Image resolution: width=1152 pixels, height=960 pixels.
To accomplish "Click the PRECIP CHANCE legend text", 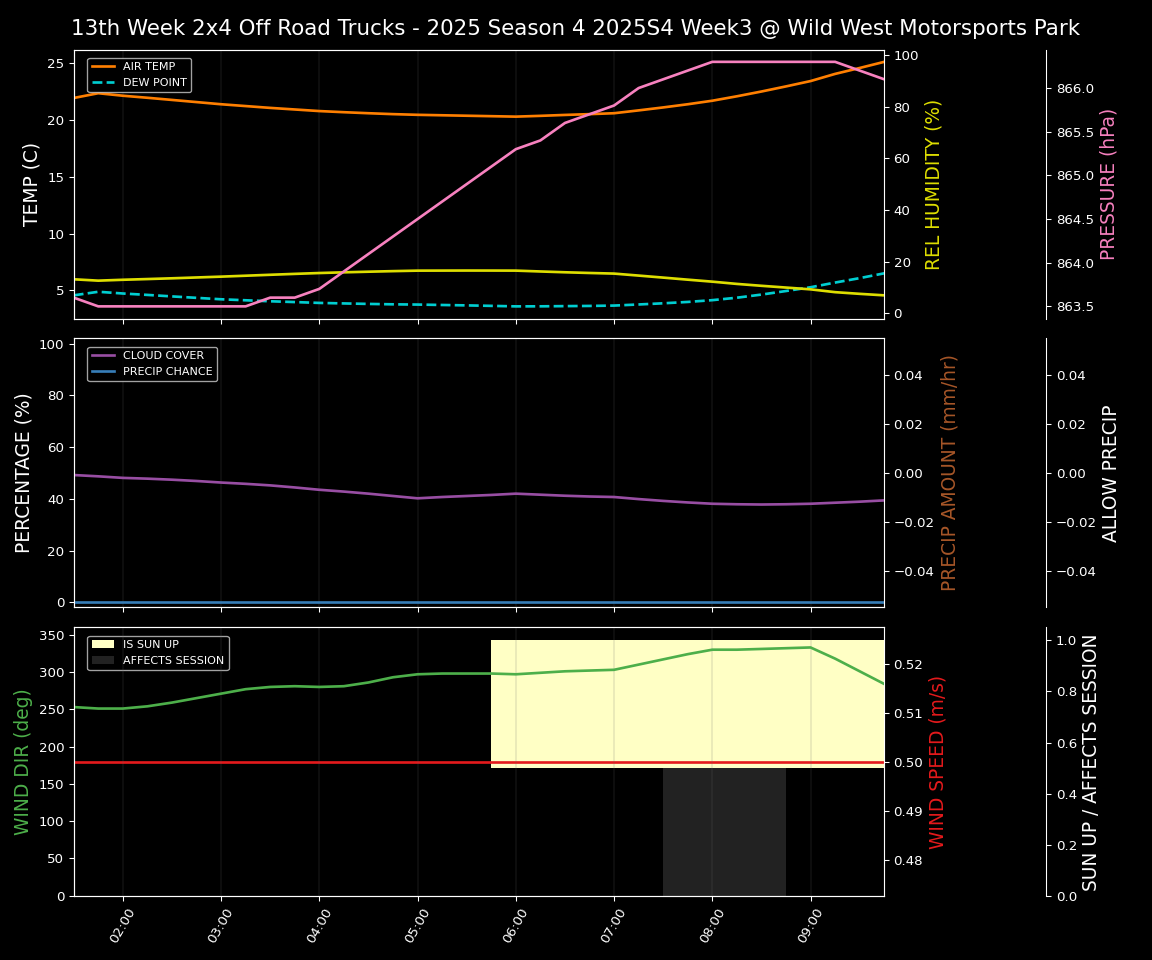I will (167, 370).
